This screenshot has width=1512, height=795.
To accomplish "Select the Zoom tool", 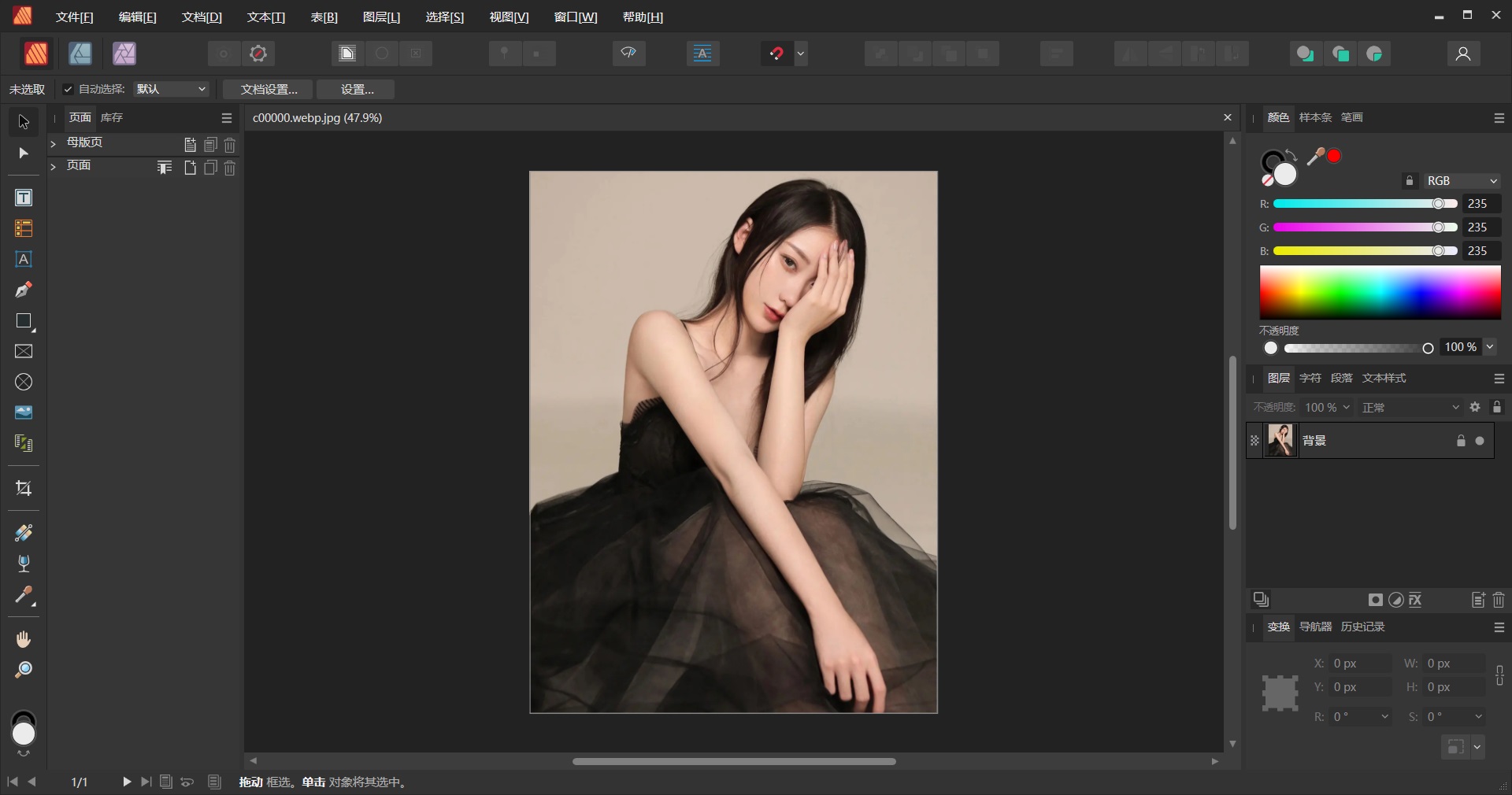I will (23, 668).
